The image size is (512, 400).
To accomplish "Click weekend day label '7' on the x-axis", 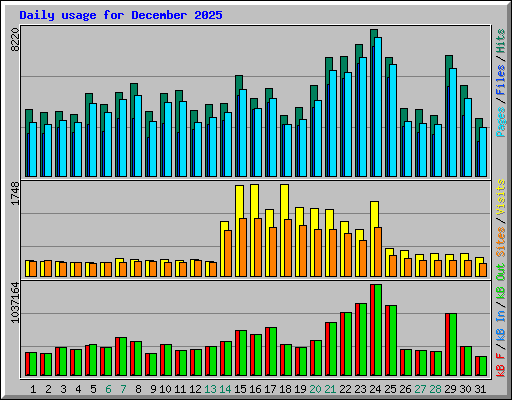I will pos(123,389).
